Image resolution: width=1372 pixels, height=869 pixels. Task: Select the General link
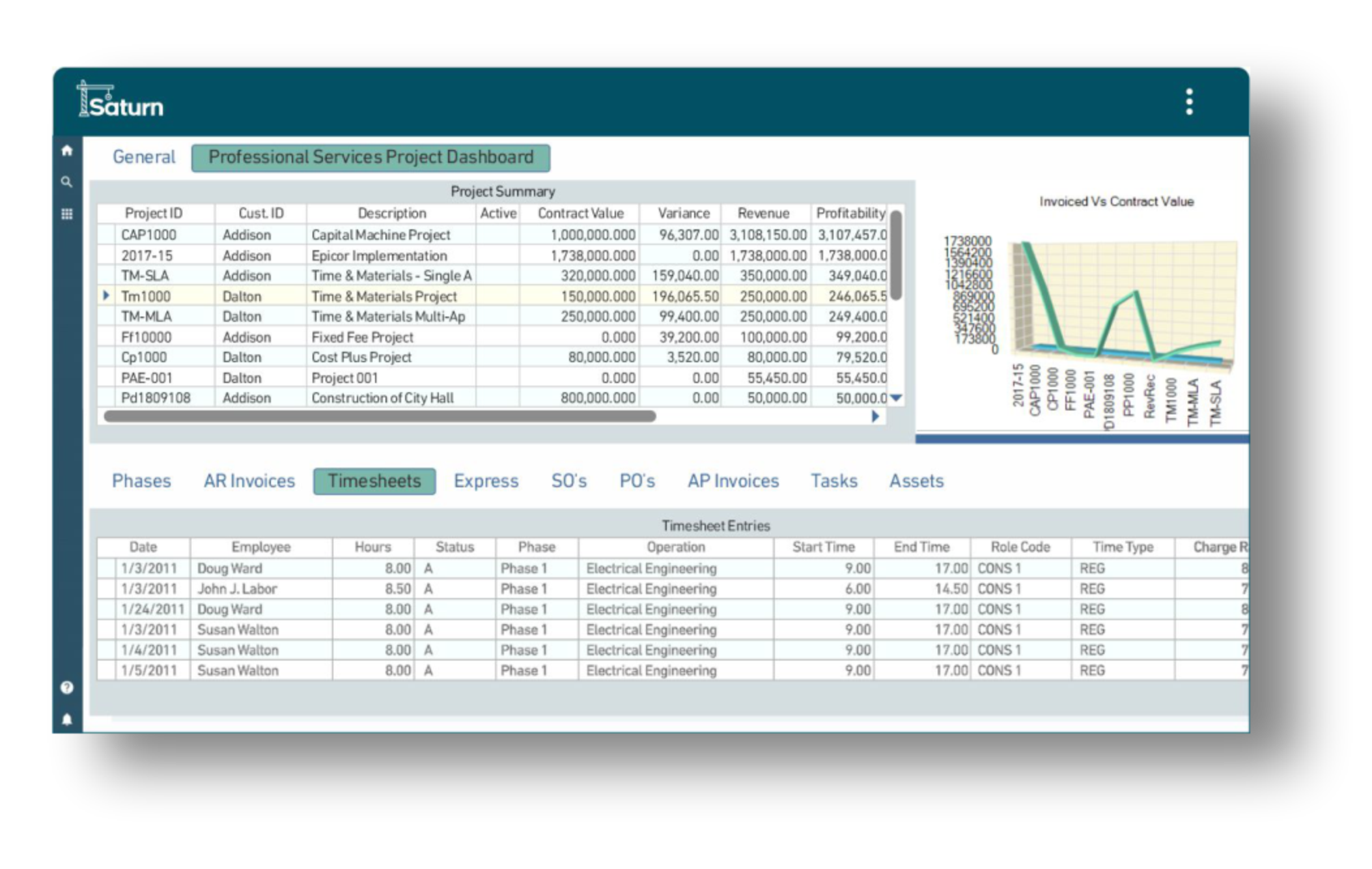144,157
